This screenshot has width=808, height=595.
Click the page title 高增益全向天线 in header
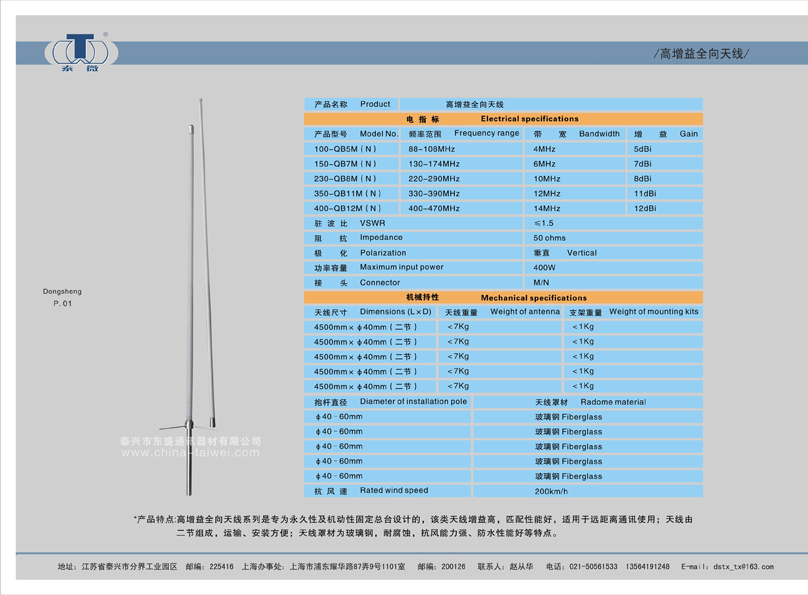click(701, 53)
